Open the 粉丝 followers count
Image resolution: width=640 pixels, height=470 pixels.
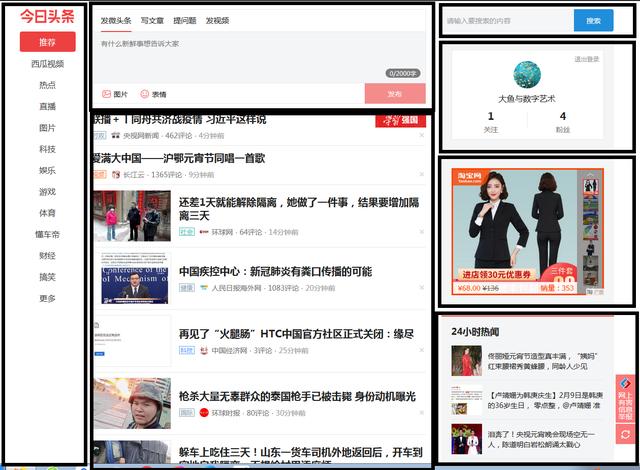562,122
